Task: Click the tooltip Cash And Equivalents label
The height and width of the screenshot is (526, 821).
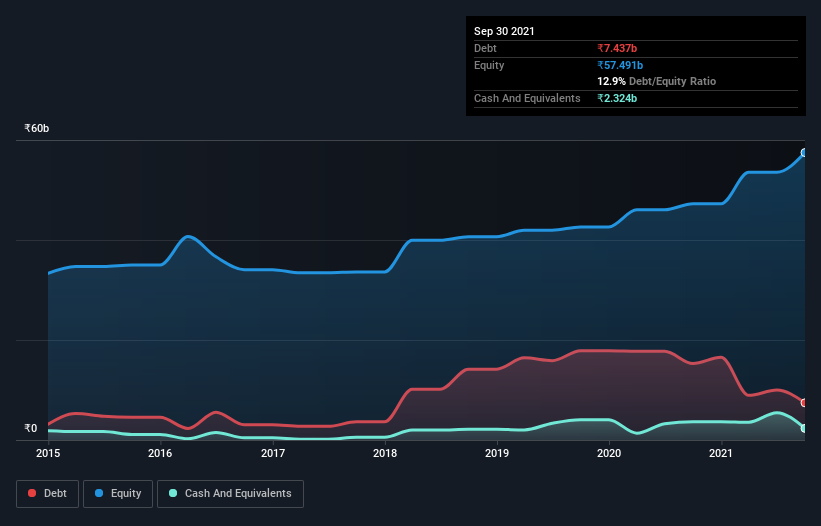Action: [x=527, y=98]
